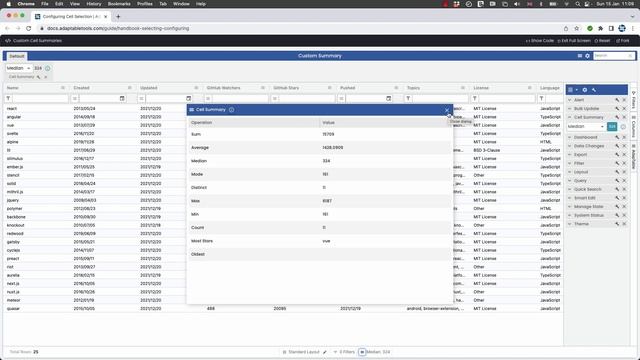Expand the Bulk Update tool panel section

(570, 109)
